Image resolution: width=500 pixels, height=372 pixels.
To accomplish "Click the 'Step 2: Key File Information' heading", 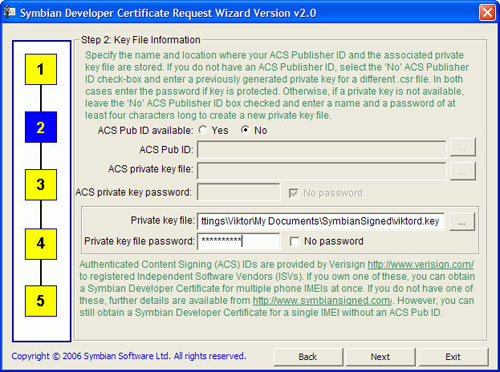I will point(141,40).
